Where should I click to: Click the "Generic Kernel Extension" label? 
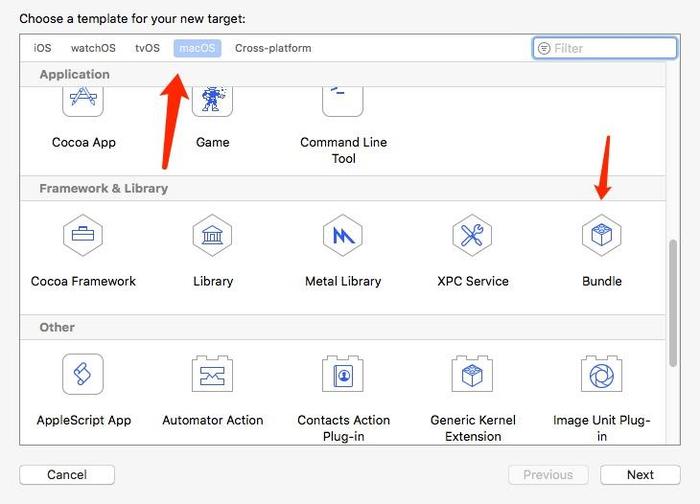click(x=473, y=428)
